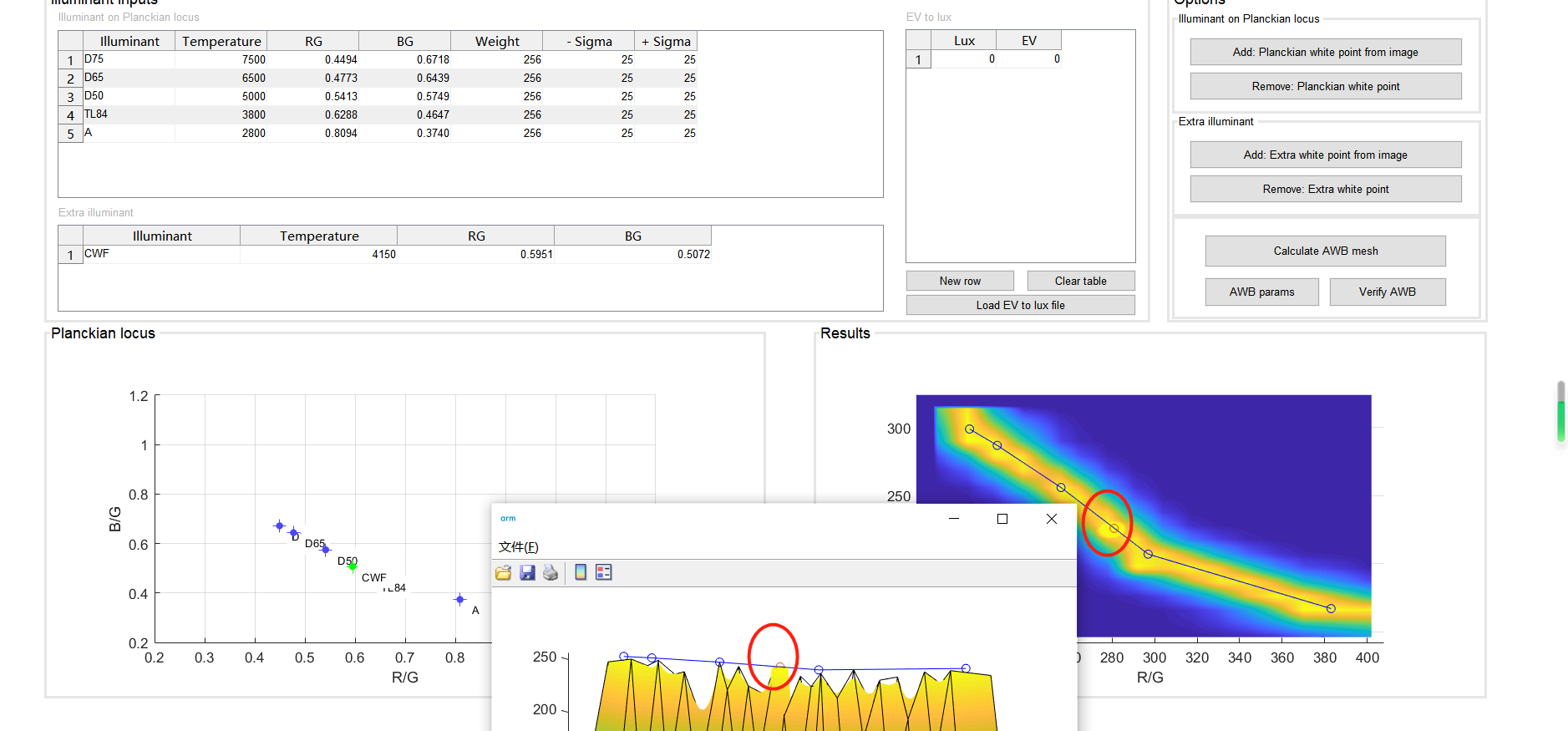Click Remove: Extra white point button
The image size is (1568, 731).
pyautogui.click(x=1325, y=190)
